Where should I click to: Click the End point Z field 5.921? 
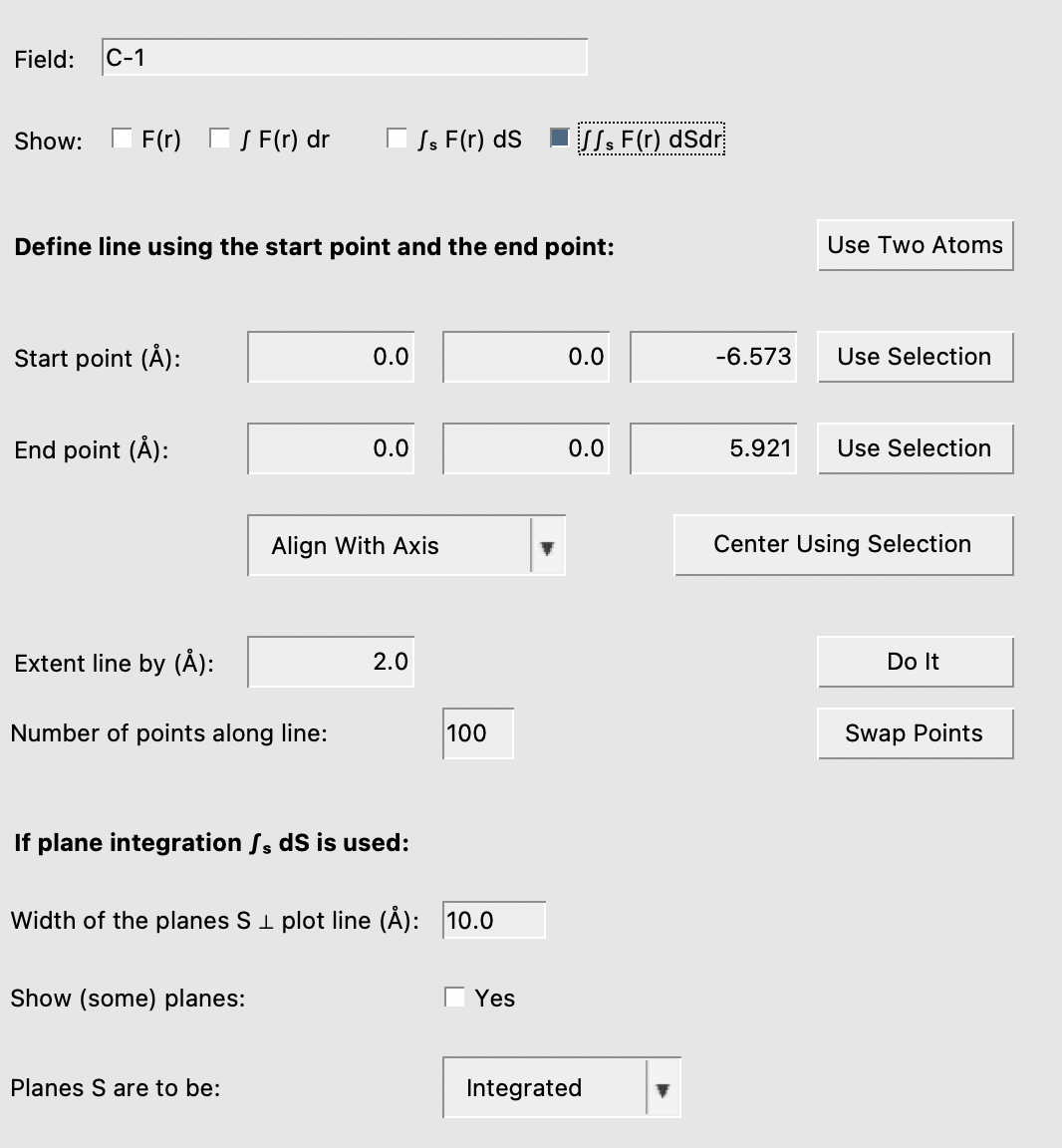pyautogui.click(x=713, y=448)
